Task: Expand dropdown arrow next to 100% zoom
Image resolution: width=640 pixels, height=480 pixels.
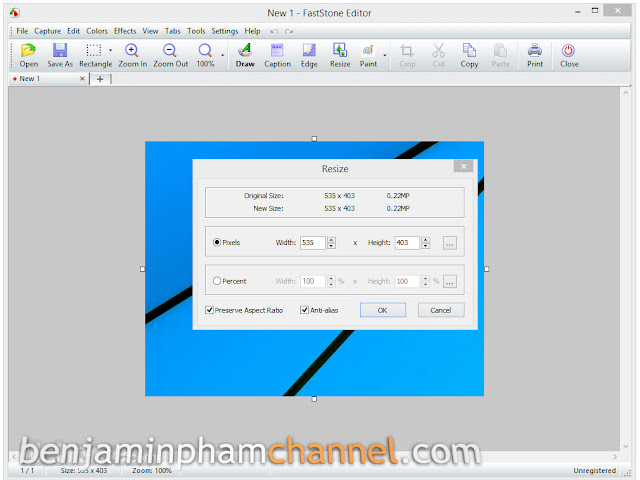Action: [x=222, y=55]
